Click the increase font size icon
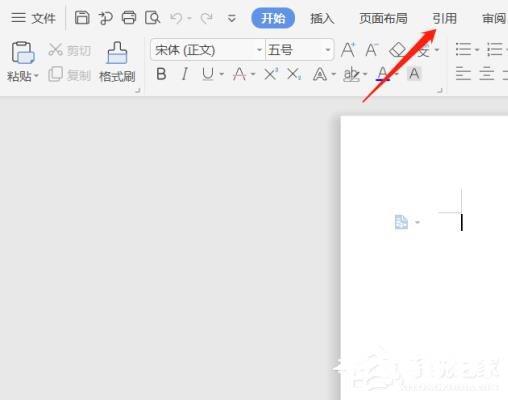508x400 pixels. coord(348,50)
